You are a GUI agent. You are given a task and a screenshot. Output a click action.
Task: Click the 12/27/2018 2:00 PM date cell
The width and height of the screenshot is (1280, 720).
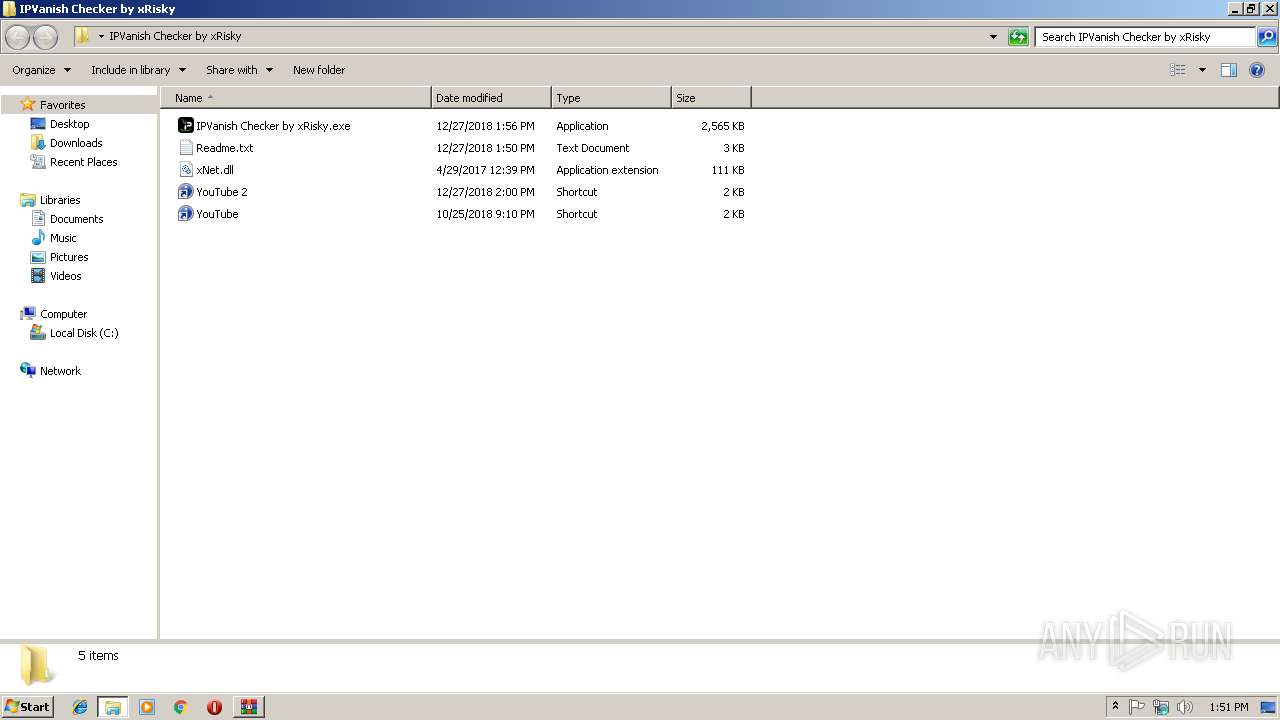pyautogui.click(x=485, y=192)
